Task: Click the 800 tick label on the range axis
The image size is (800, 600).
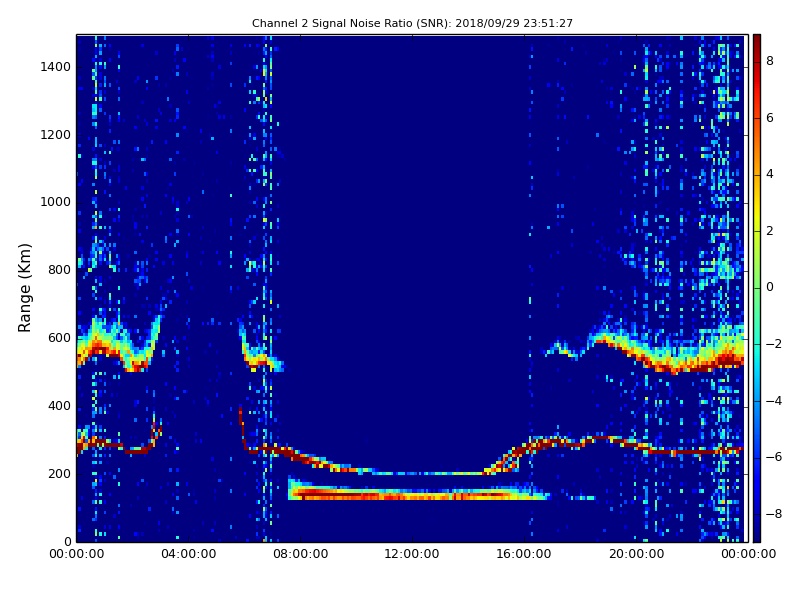Action: (59, 270)
